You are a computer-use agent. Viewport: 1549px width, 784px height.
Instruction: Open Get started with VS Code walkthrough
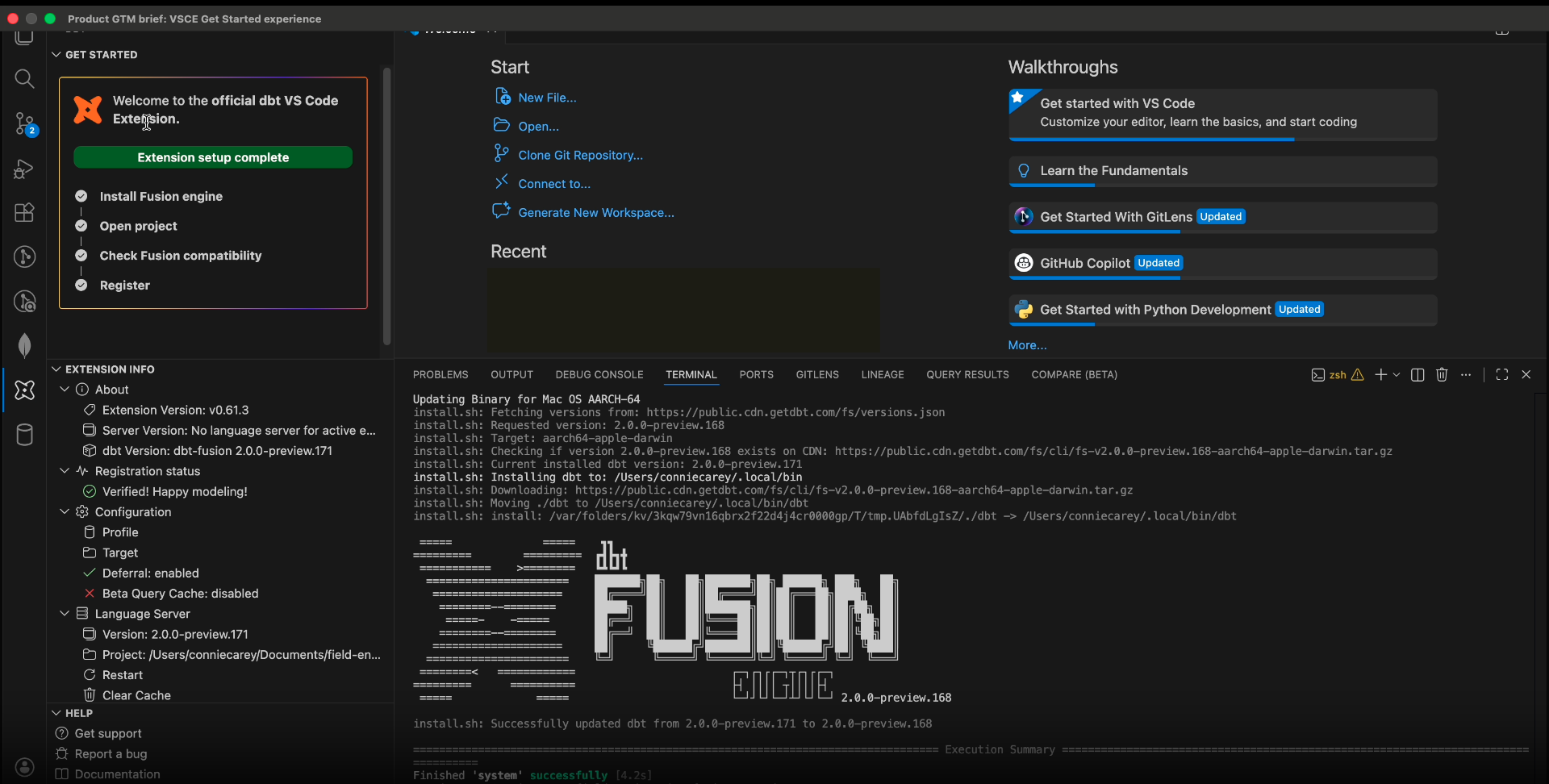pos(1222,115)
